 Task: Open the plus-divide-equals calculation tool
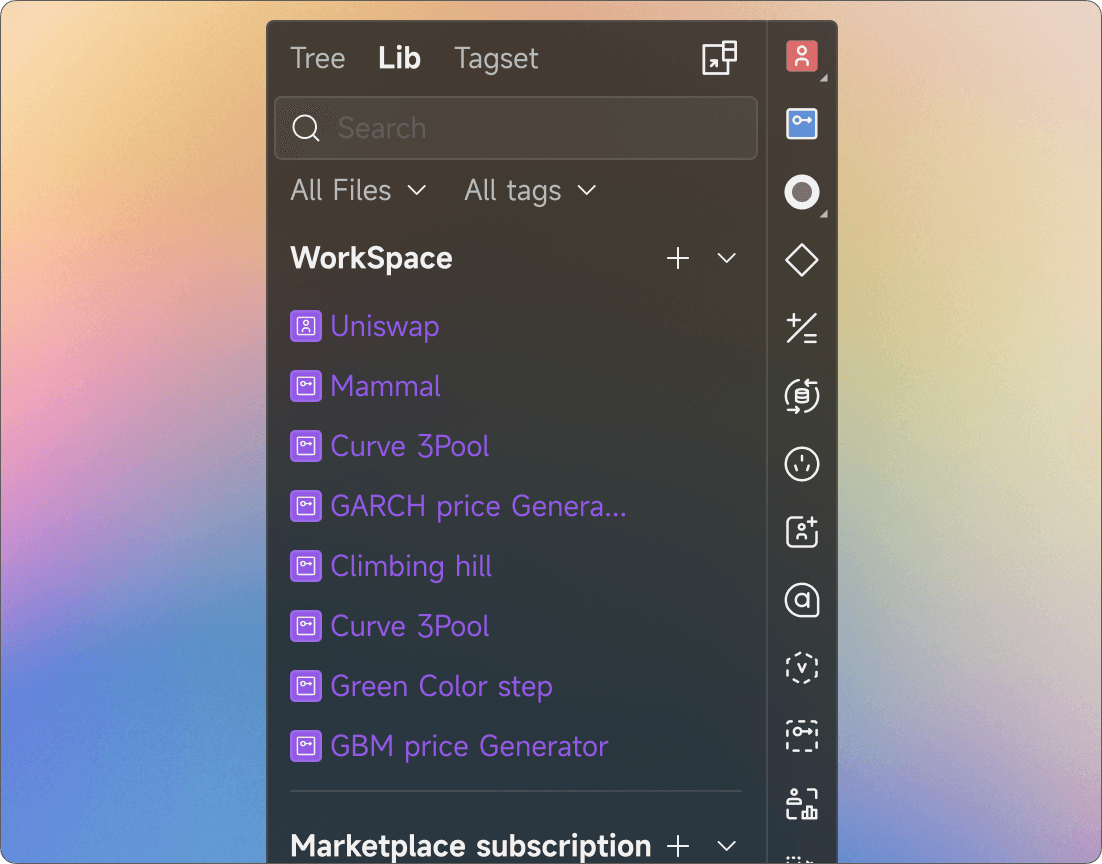coord(802,328)
